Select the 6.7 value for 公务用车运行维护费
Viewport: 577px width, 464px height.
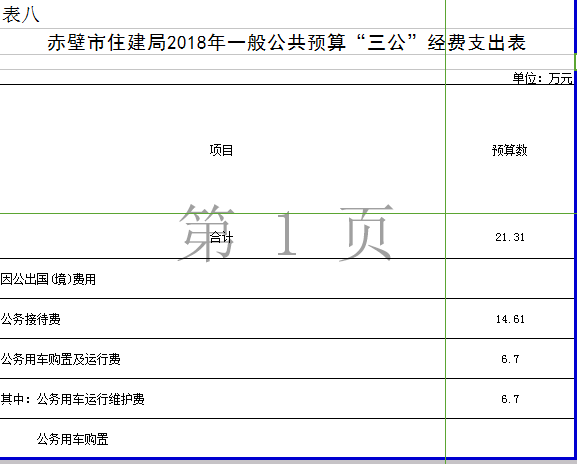pos(510,399)
